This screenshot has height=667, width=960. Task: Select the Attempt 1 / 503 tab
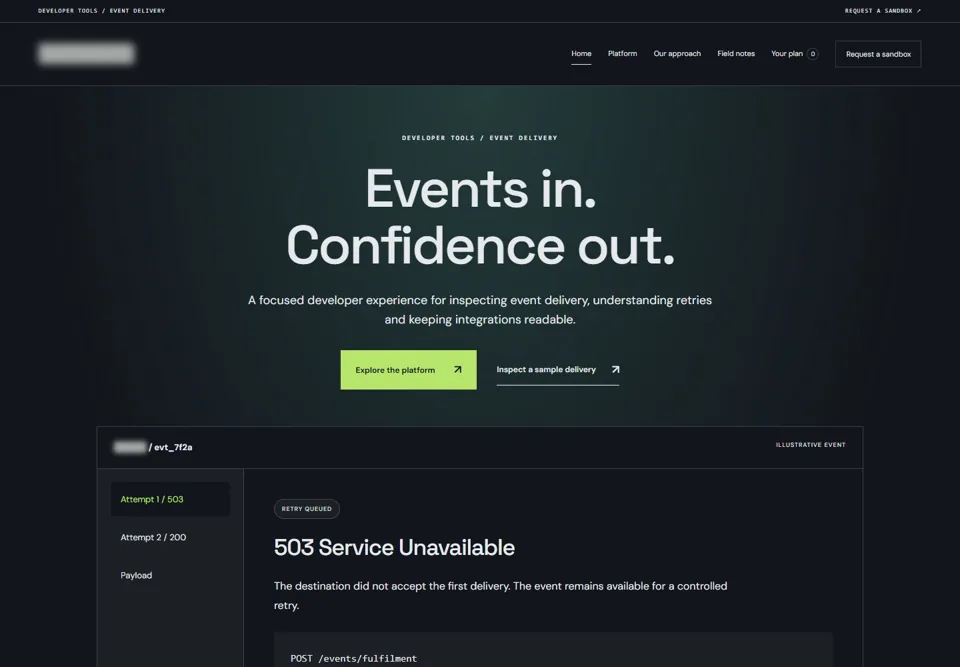[170, 499]
